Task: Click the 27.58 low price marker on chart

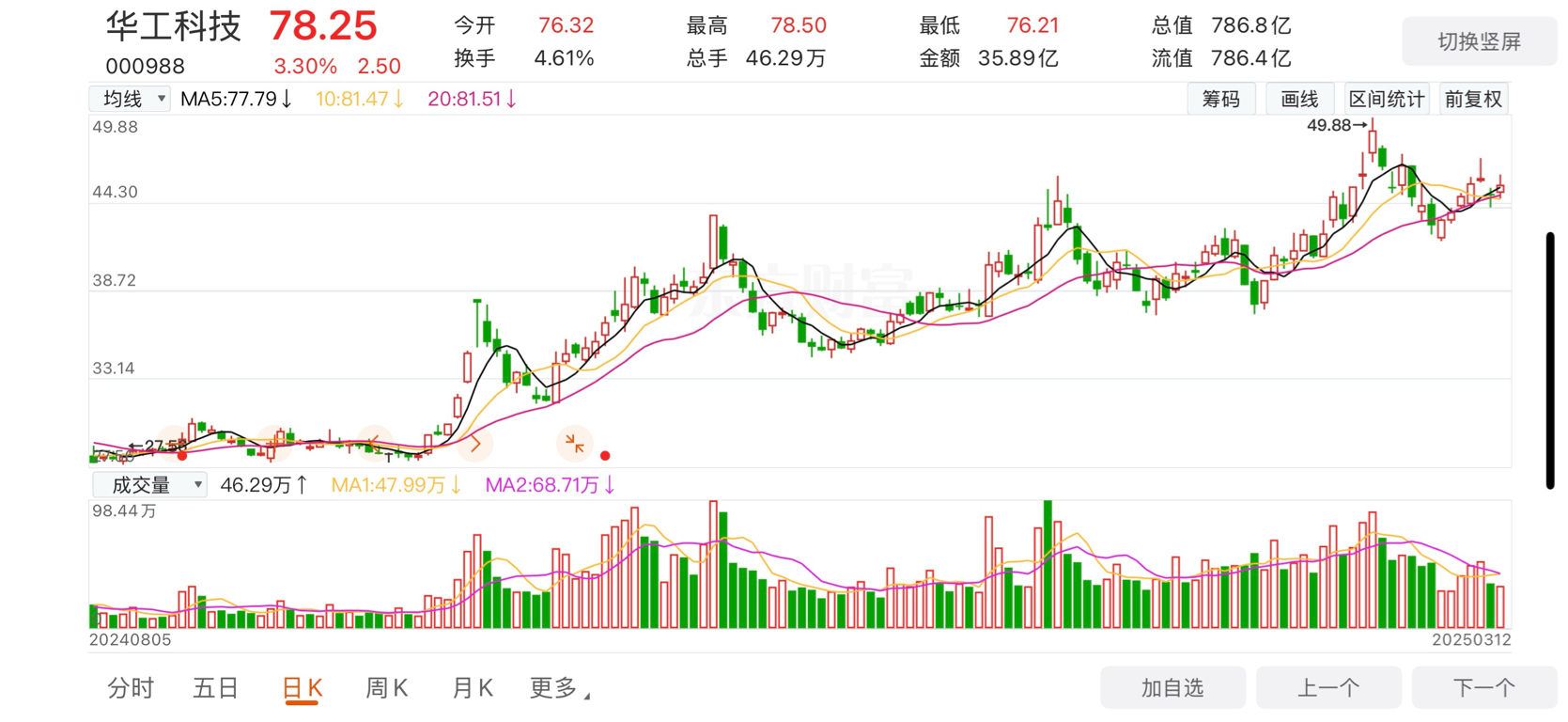Action: pos(157,446)
